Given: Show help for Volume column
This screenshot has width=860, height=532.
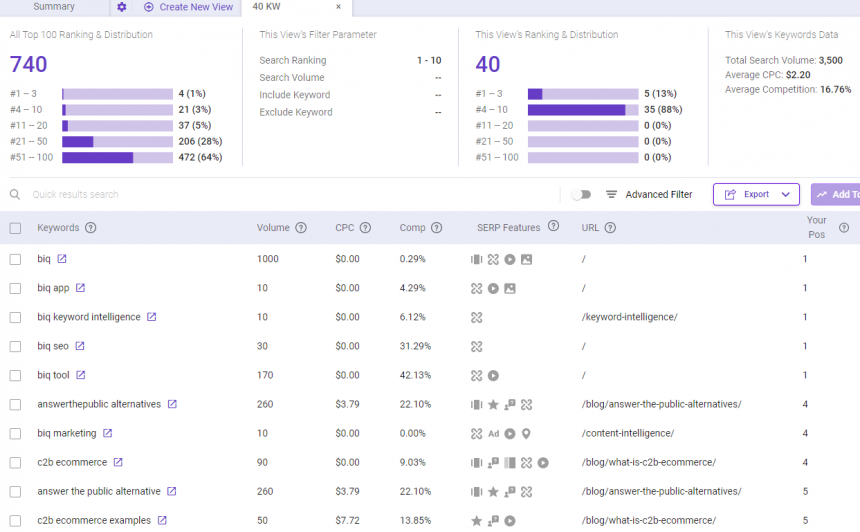Looking at the screenshot, I should (x=301, y=228).
